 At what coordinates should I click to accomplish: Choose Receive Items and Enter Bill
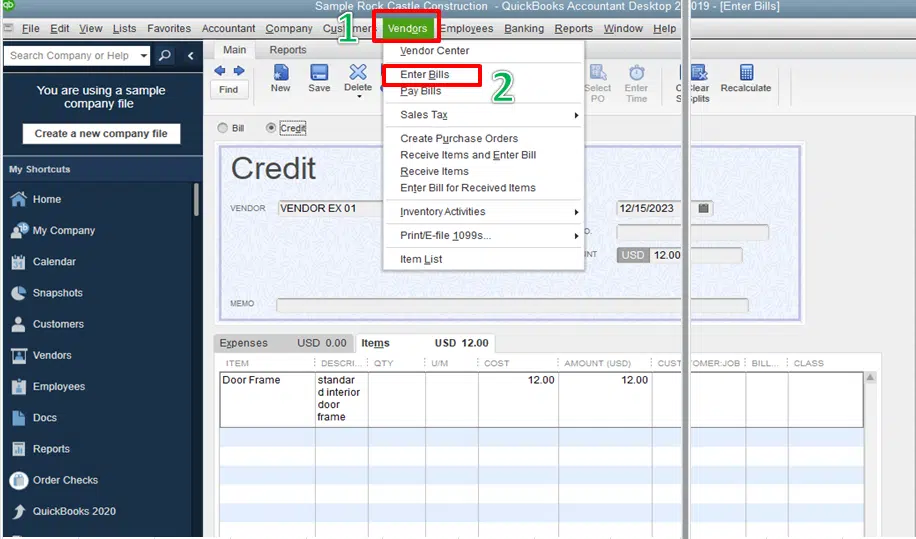click(468, 155)
